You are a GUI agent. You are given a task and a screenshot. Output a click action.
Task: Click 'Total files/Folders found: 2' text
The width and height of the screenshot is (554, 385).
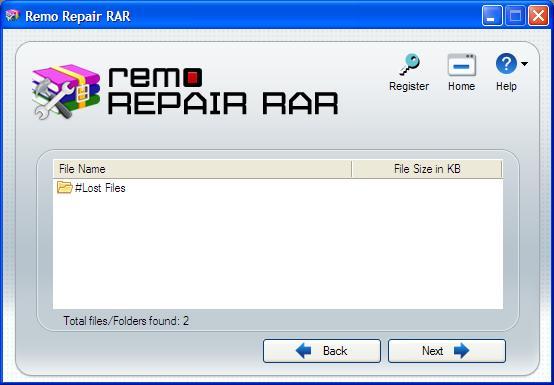(126, 321)
